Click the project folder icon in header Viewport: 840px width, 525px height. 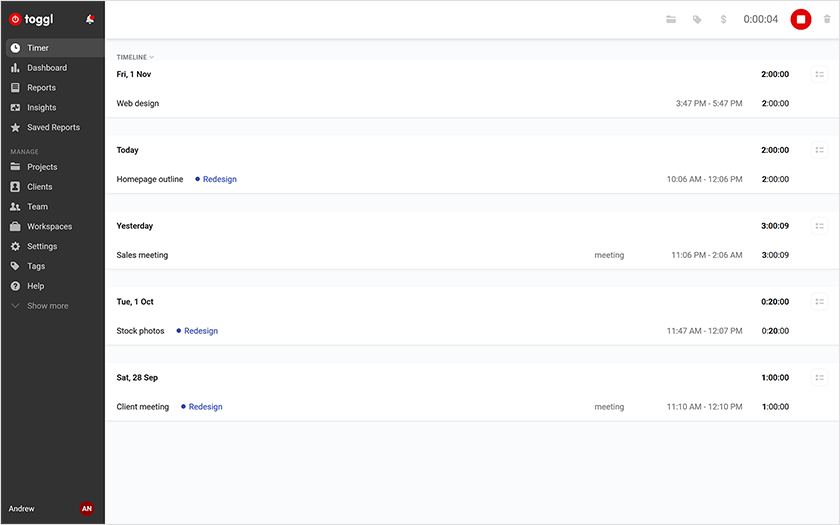(671, 19)
